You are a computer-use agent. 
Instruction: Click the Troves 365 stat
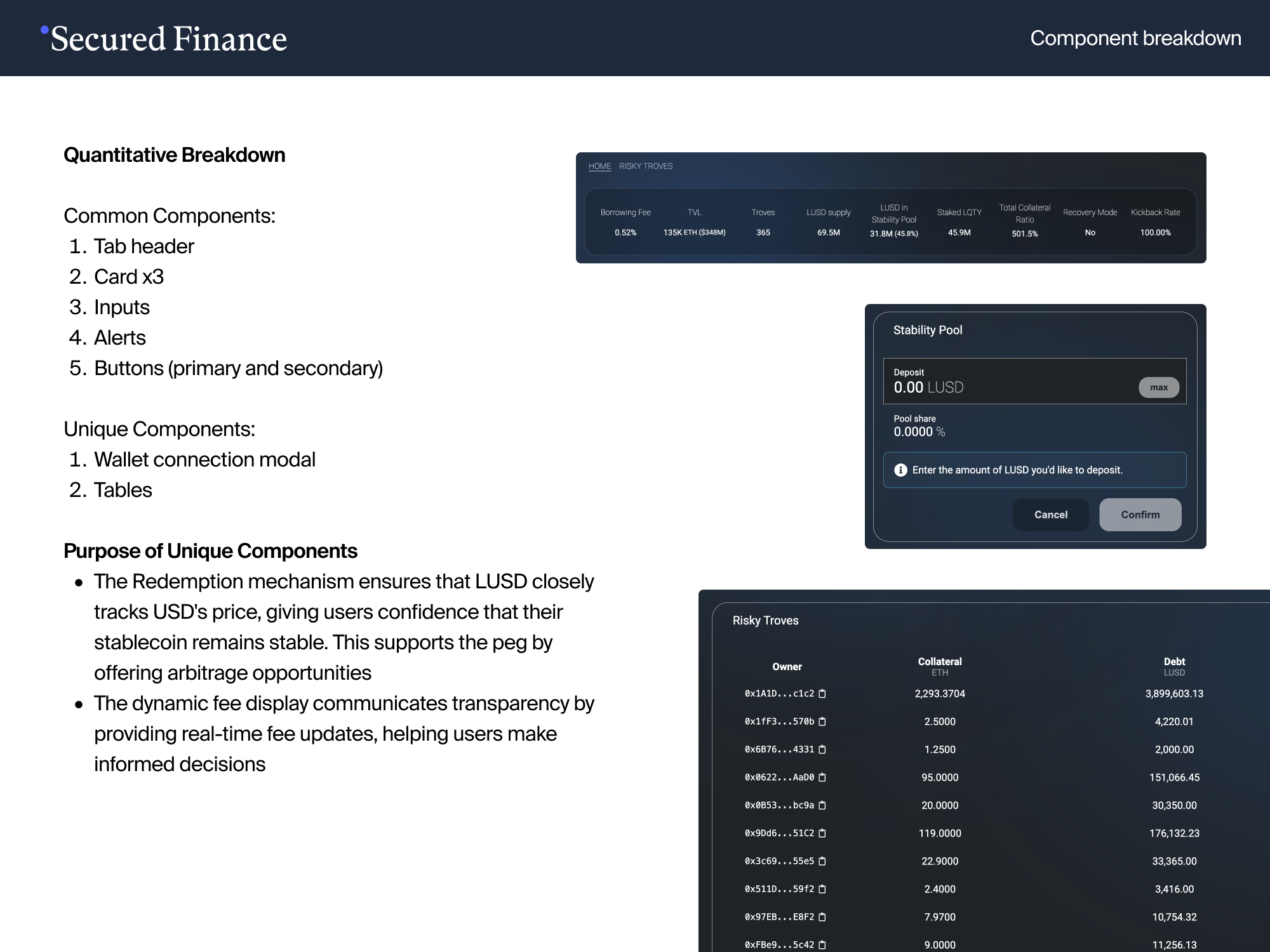point(763,222)
